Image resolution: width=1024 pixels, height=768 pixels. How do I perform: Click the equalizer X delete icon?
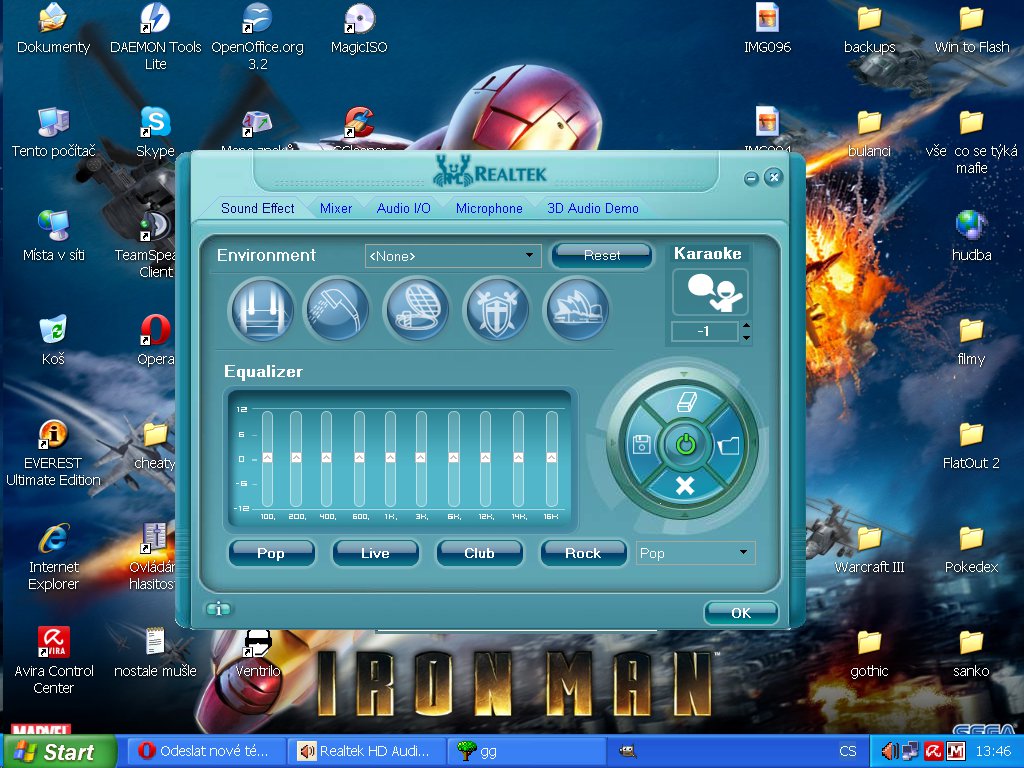click(684, 486)
